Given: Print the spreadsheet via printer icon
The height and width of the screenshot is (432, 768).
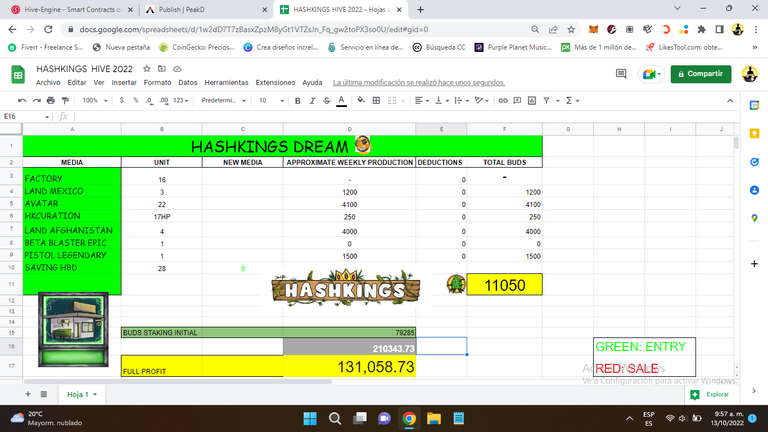Looking at the screenshot, I should coord(51,100).
